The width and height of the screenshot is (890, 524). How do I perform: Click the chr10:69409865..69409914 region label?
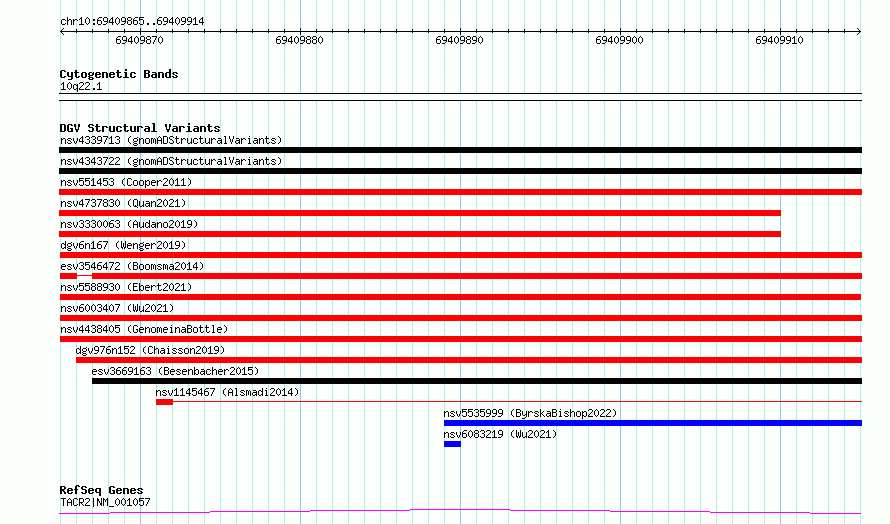click(132, 21)
